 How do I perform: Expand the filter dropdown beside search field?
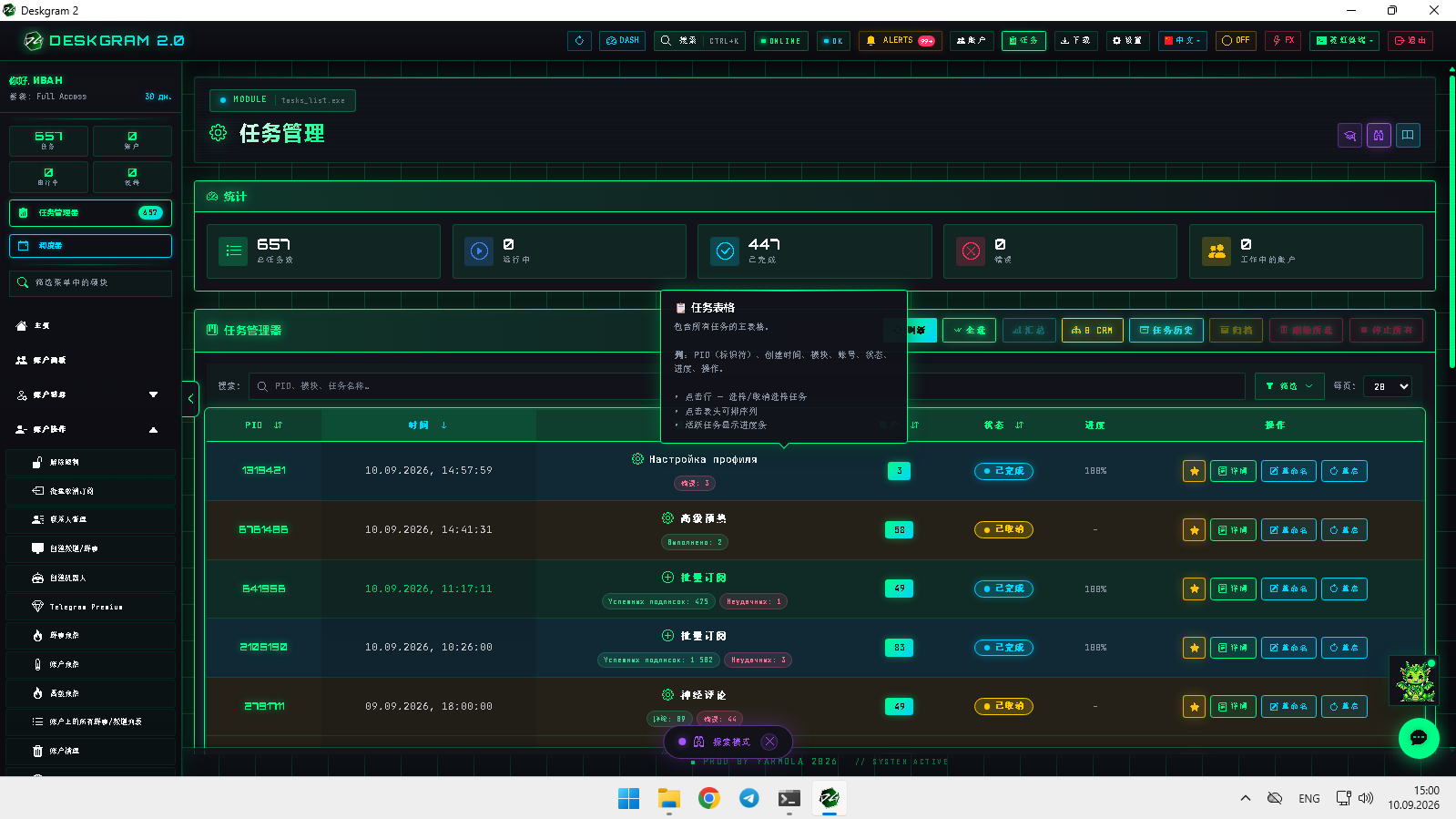[1289, 386]
